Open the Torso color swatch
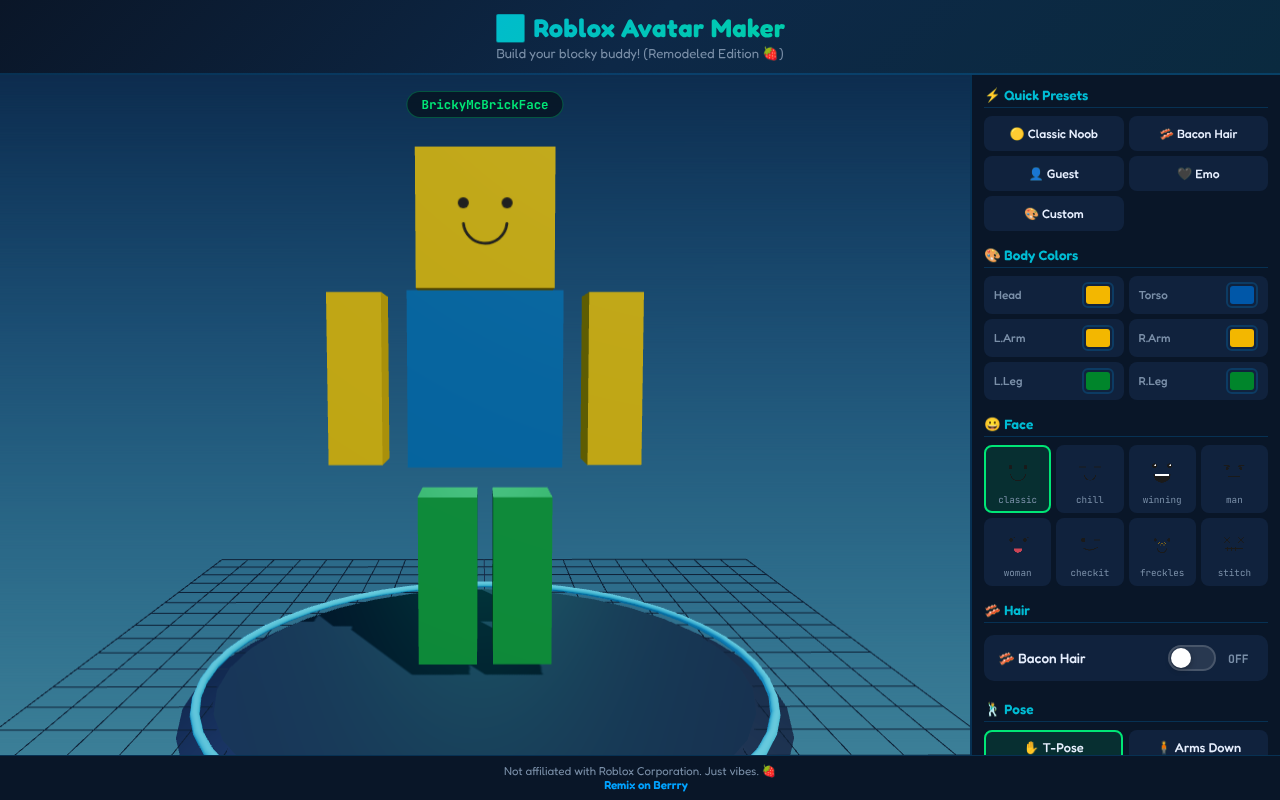This screenshot has height=800, width=1280. (1241, 294)
